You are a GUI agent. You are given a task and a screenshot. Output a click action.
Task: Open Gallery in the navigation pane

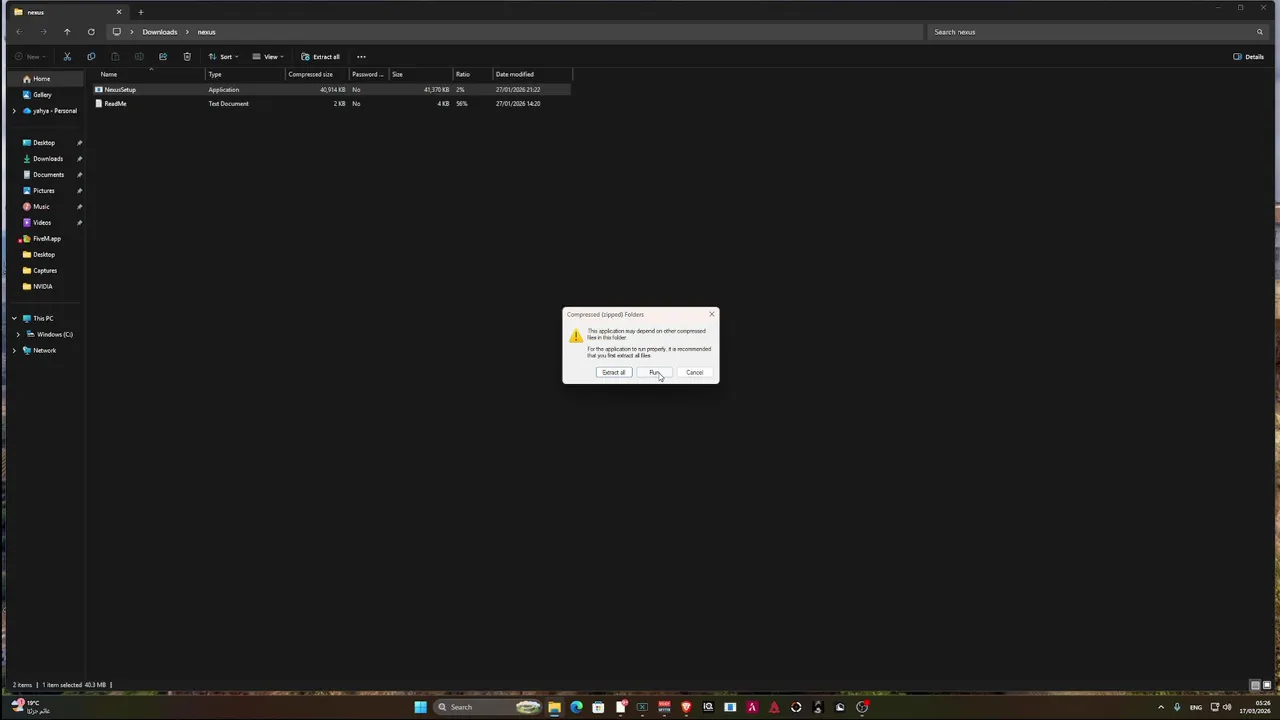coord(42,94)
